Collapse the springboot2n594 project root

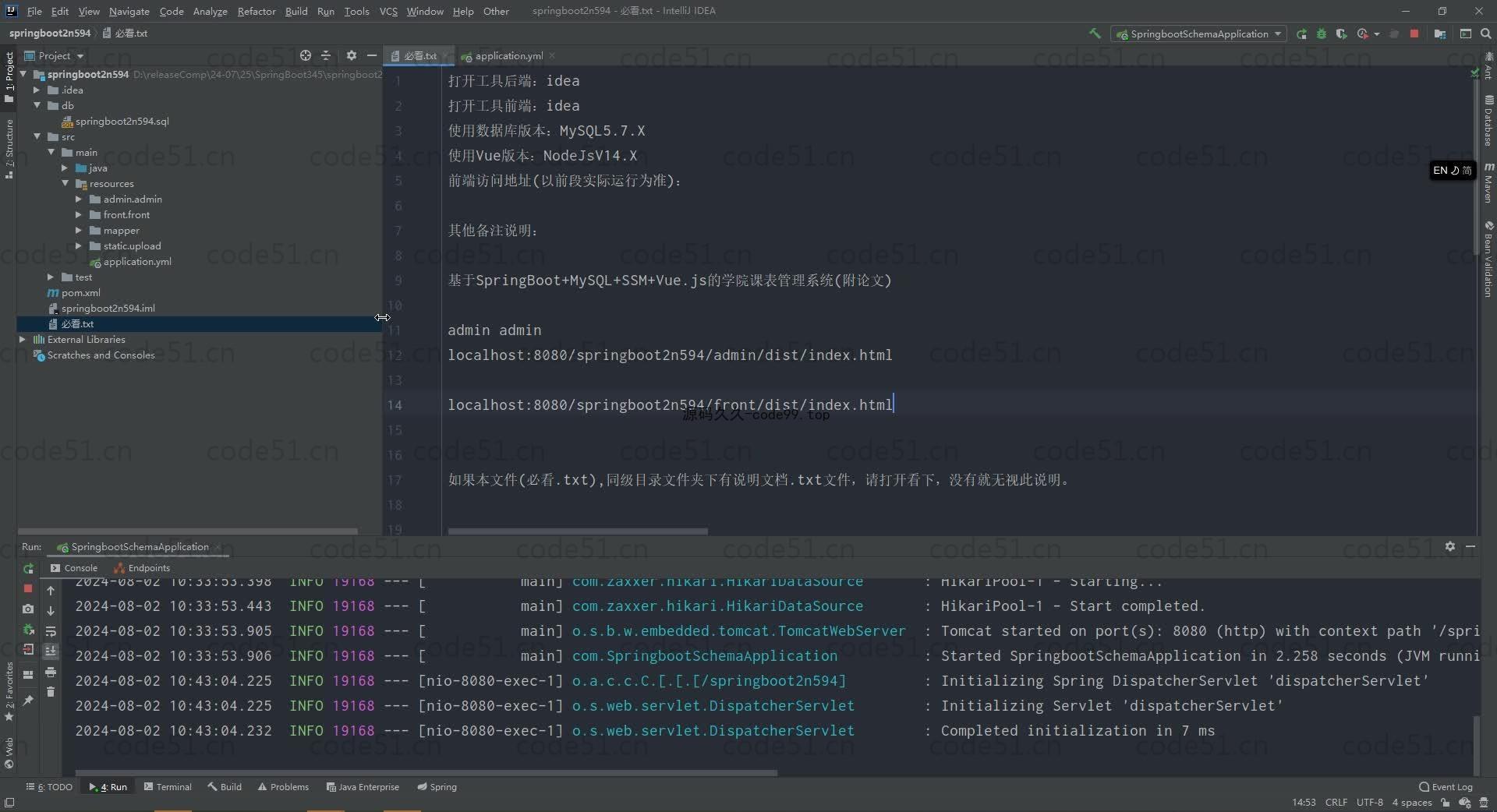(x=23, y=74)
